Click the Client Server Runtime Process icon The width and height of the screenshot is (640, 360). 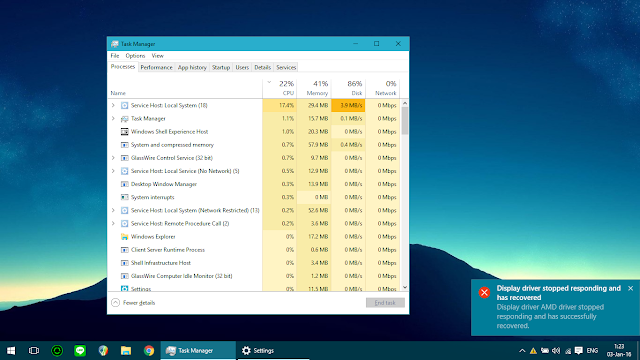(x=124, y=250)
